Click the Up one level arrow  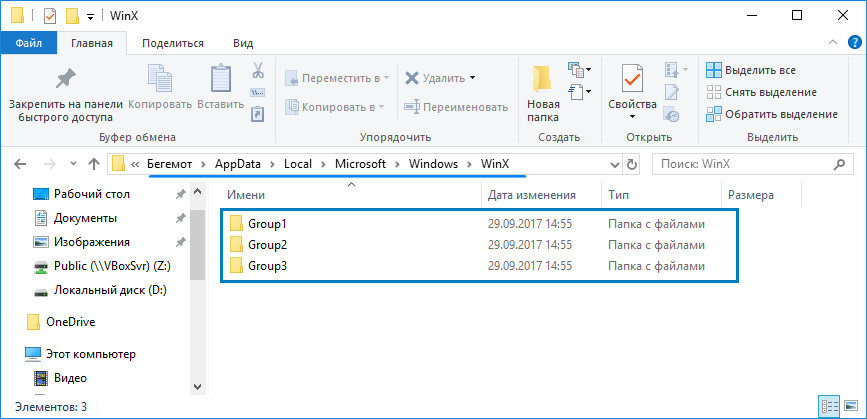(x=94, y=164)
